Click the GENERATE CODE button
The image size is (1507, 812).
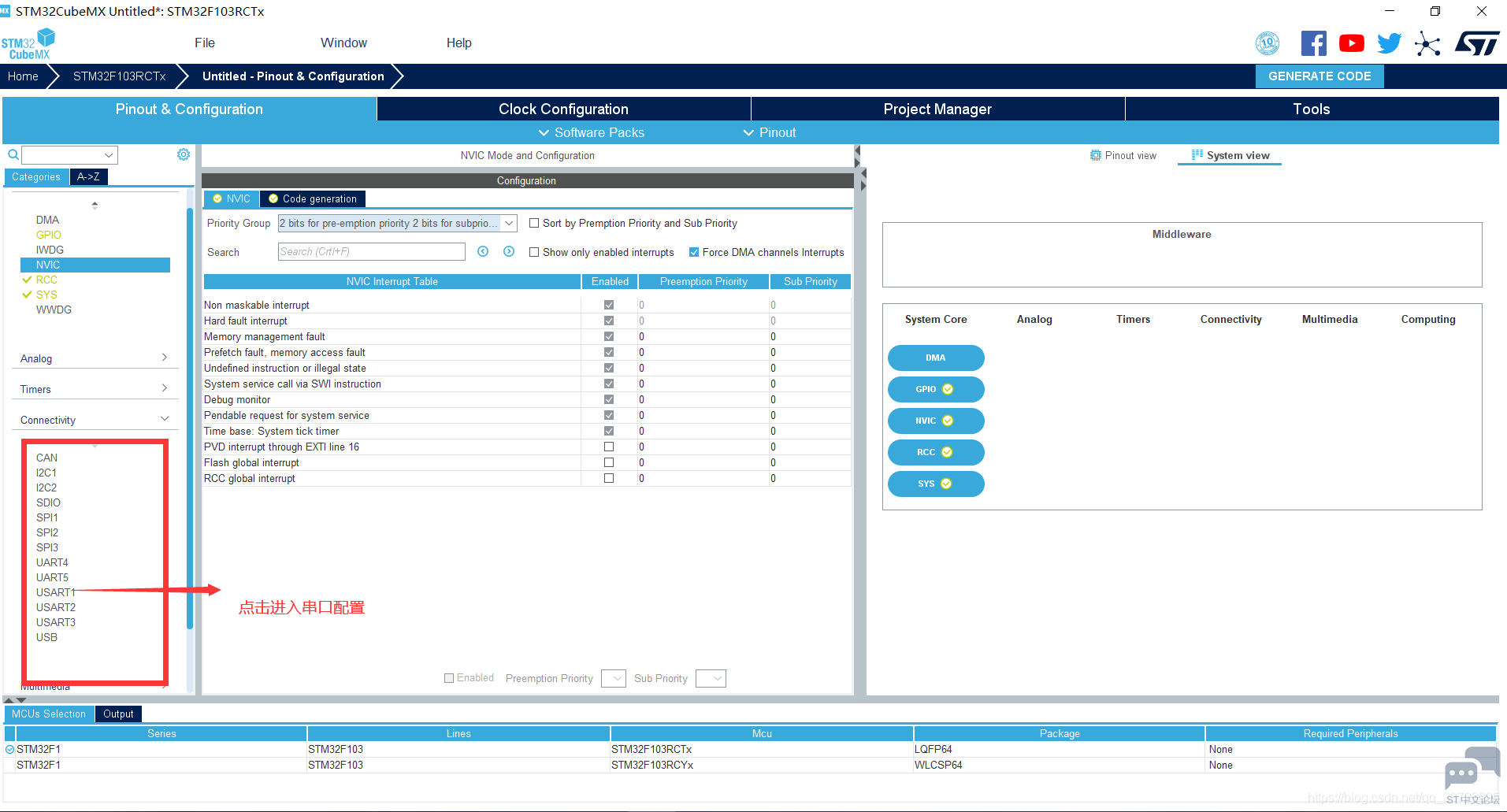[1320, 76]
